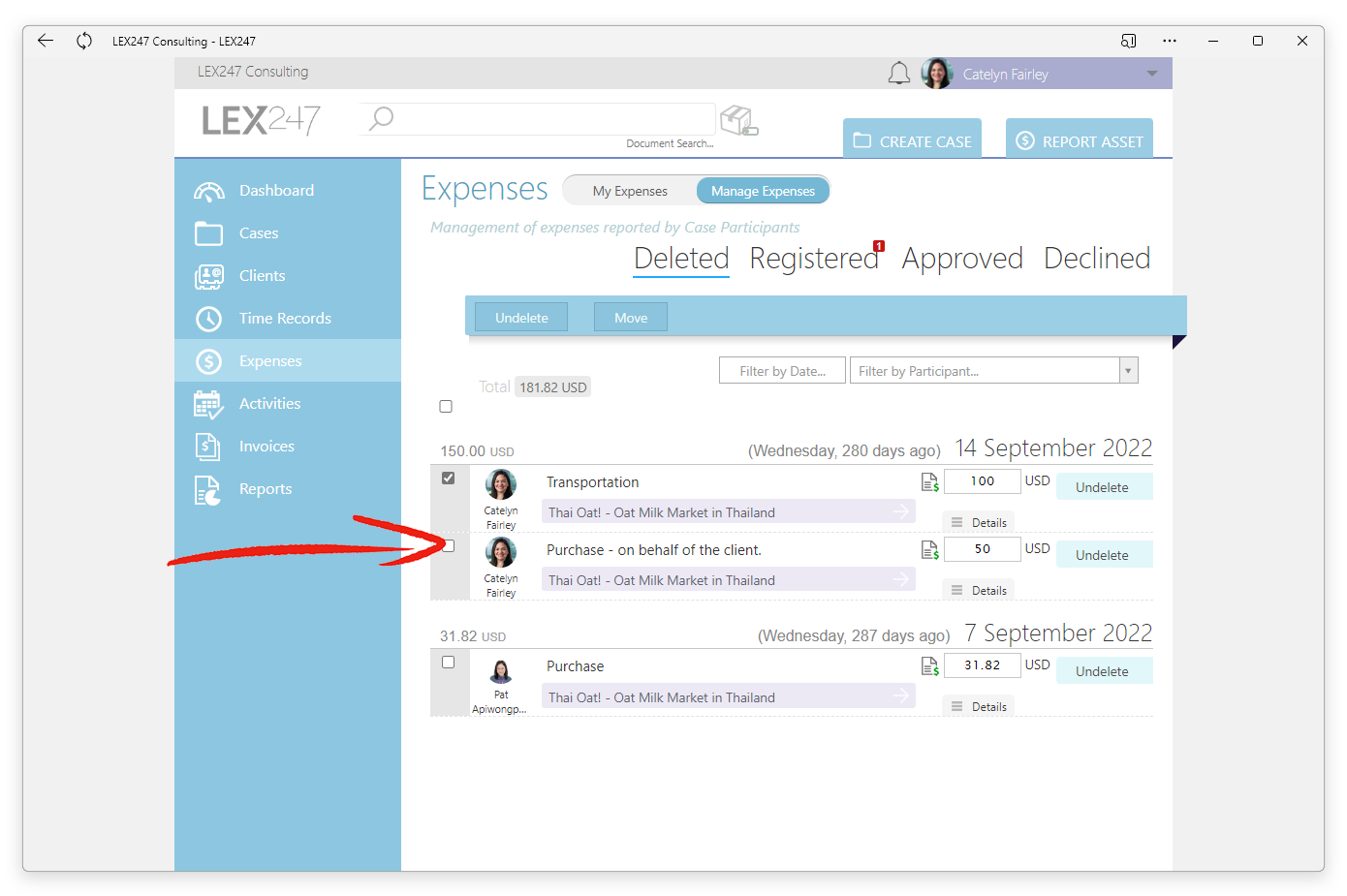Viewport: 1347px width, 896px height.
Task: Click the Filter by Participant text field
Action: pyautogui.click(x=985, y=371)
